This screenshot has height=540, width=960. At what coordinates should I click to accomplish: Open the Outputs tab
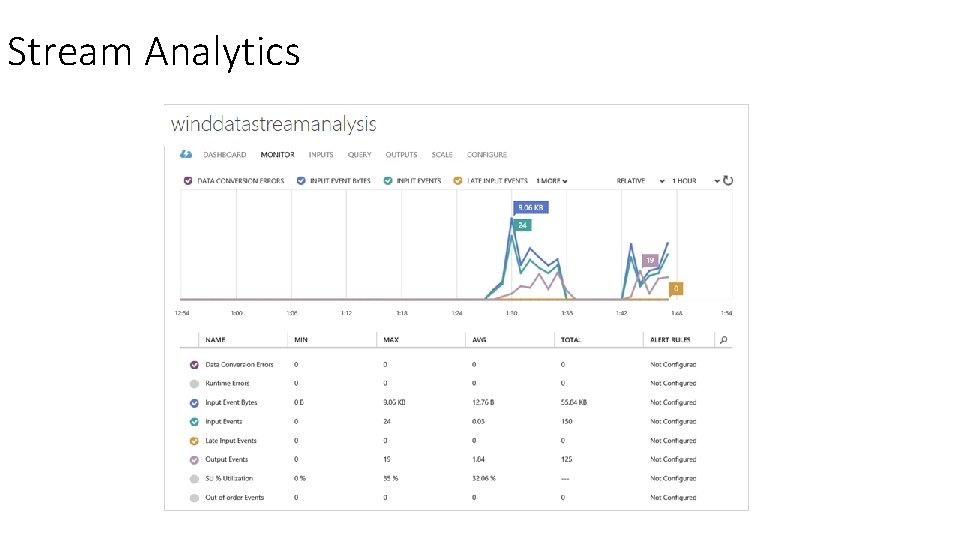coord(401,155)
